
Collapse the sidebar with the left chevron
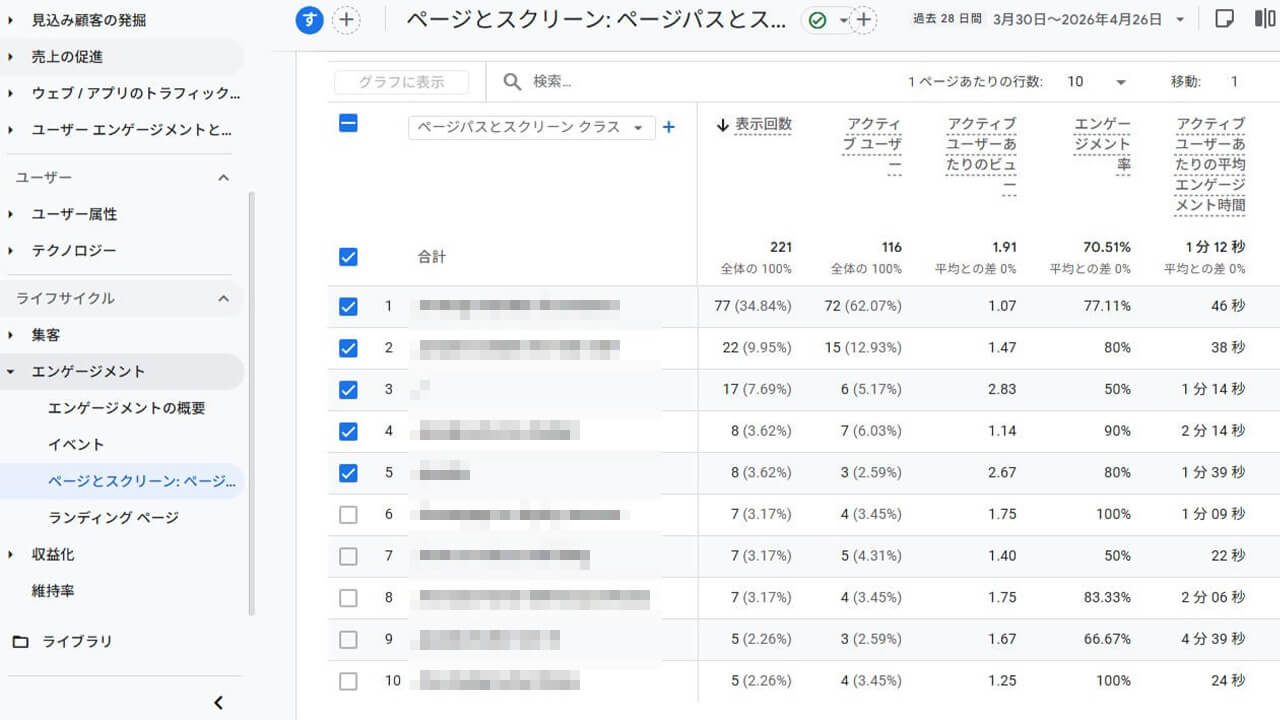tap(219, 703)
